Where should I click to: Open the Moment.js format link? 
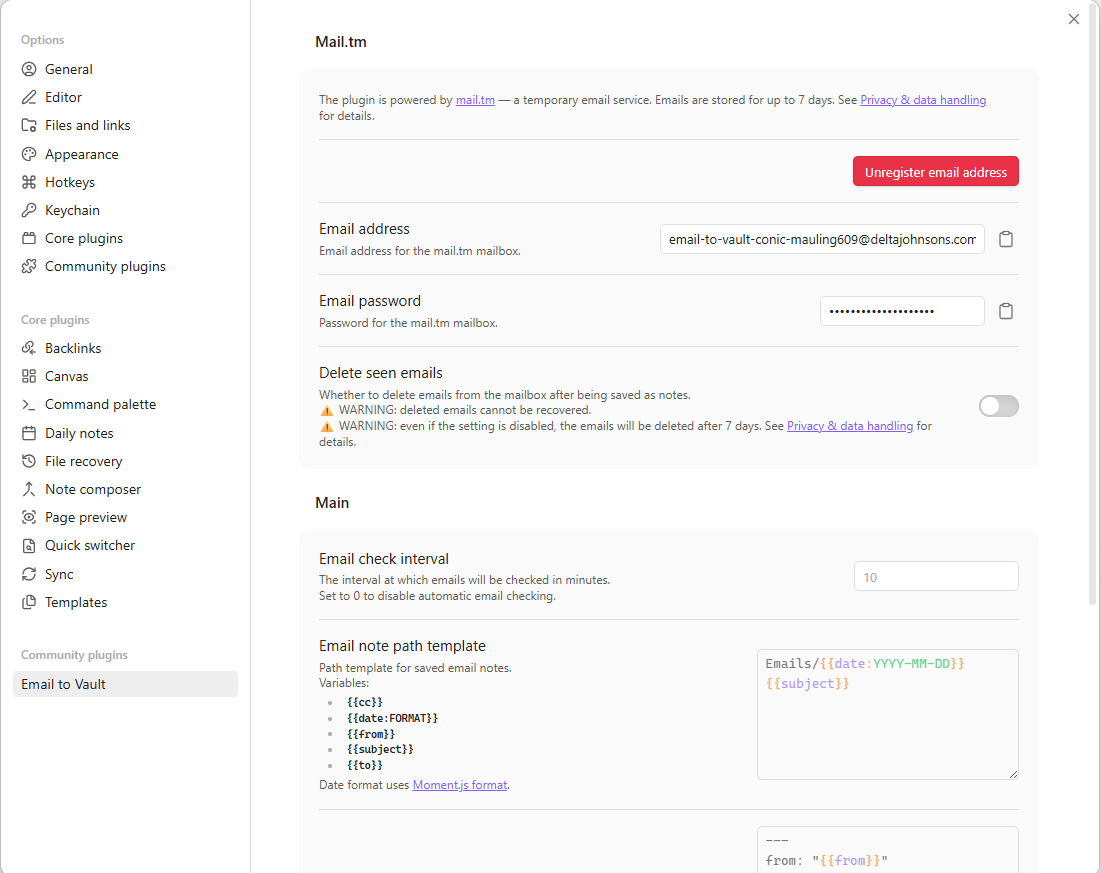click(460, 785)
